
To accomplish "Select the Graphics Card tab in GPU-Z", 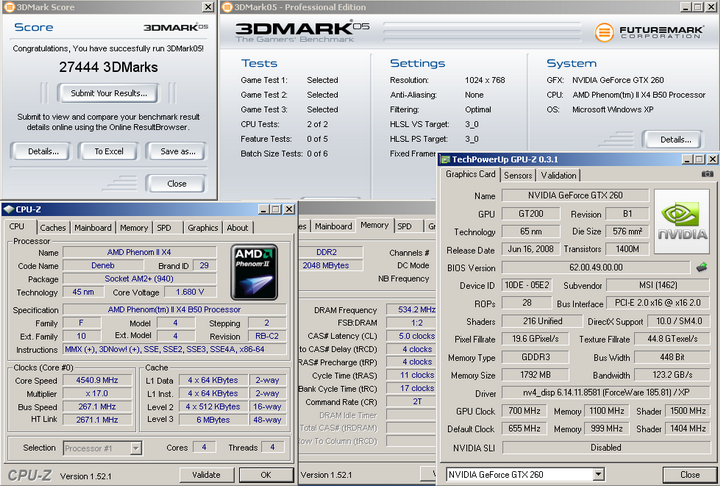I will point(470,174).
